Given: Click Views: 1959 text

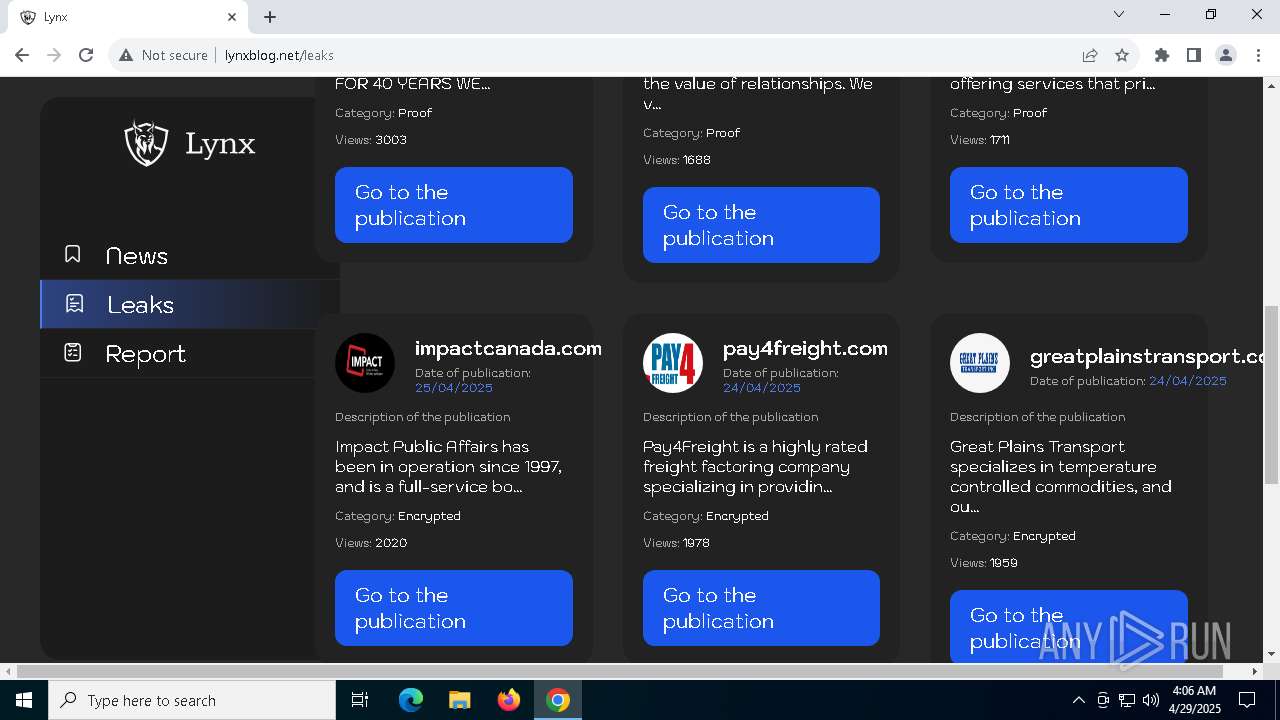Looking at the screenshot, I should [984, 563].
